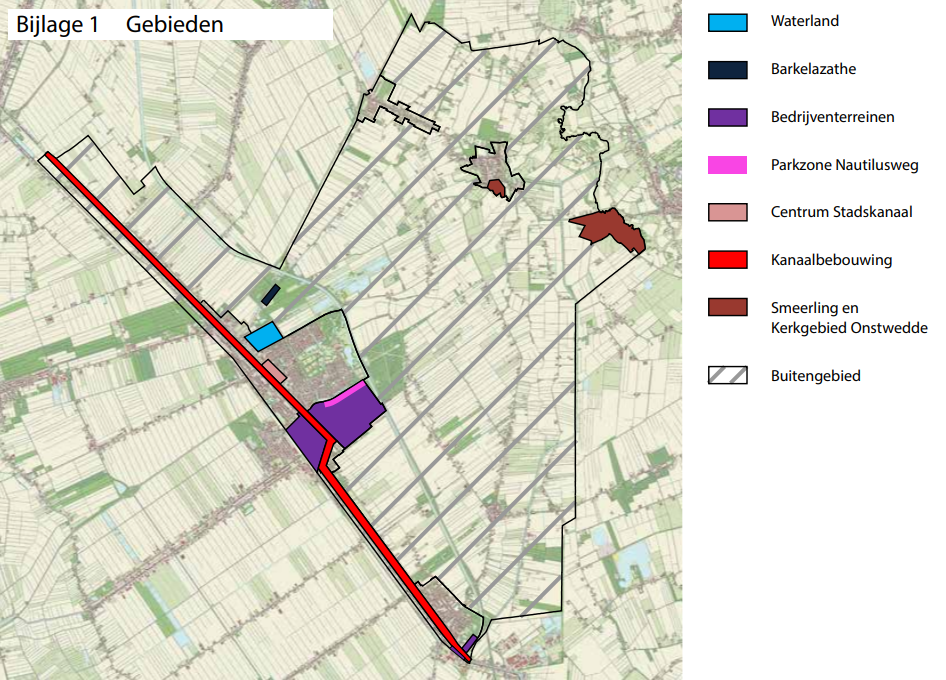The height and width of the screenshot is (680, 946).
Task: Select the 'Waterland' legend label
Action: pyautogui.click(x=805, y=21)
